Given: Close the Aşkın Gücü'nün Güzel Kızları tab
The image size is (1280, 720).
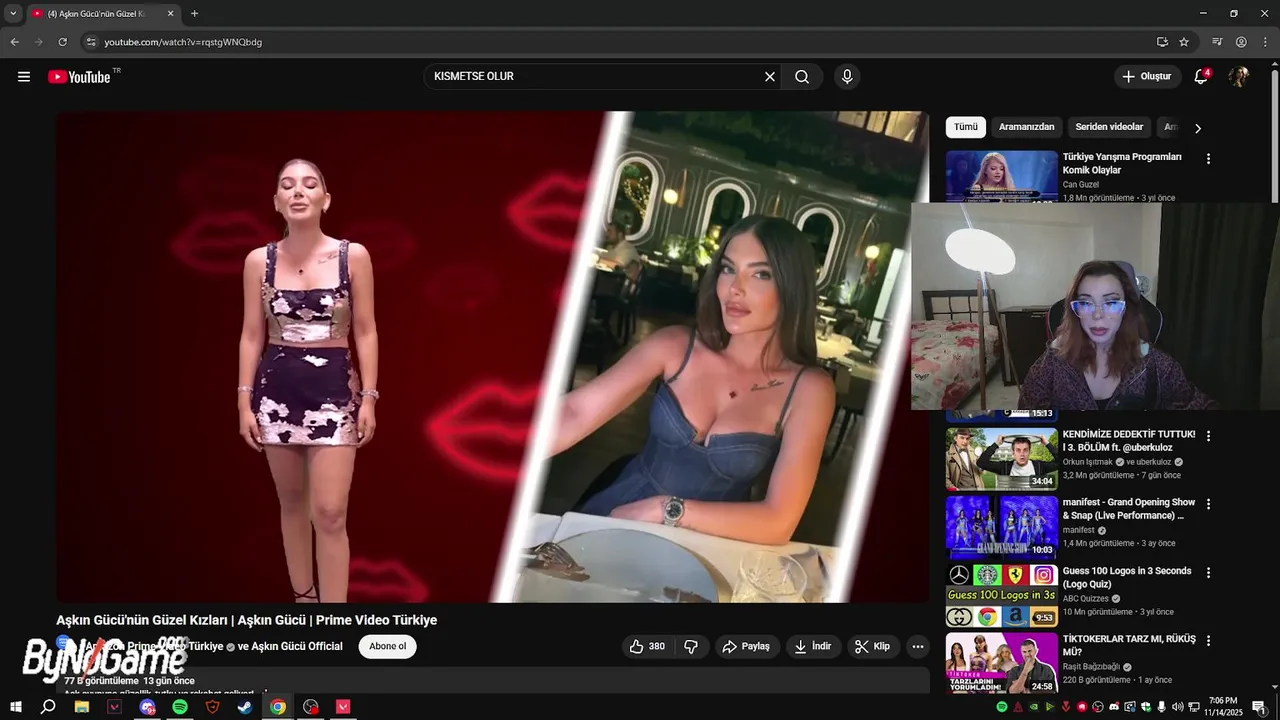Looking at the screenshot, I should [x=170, y=14].
